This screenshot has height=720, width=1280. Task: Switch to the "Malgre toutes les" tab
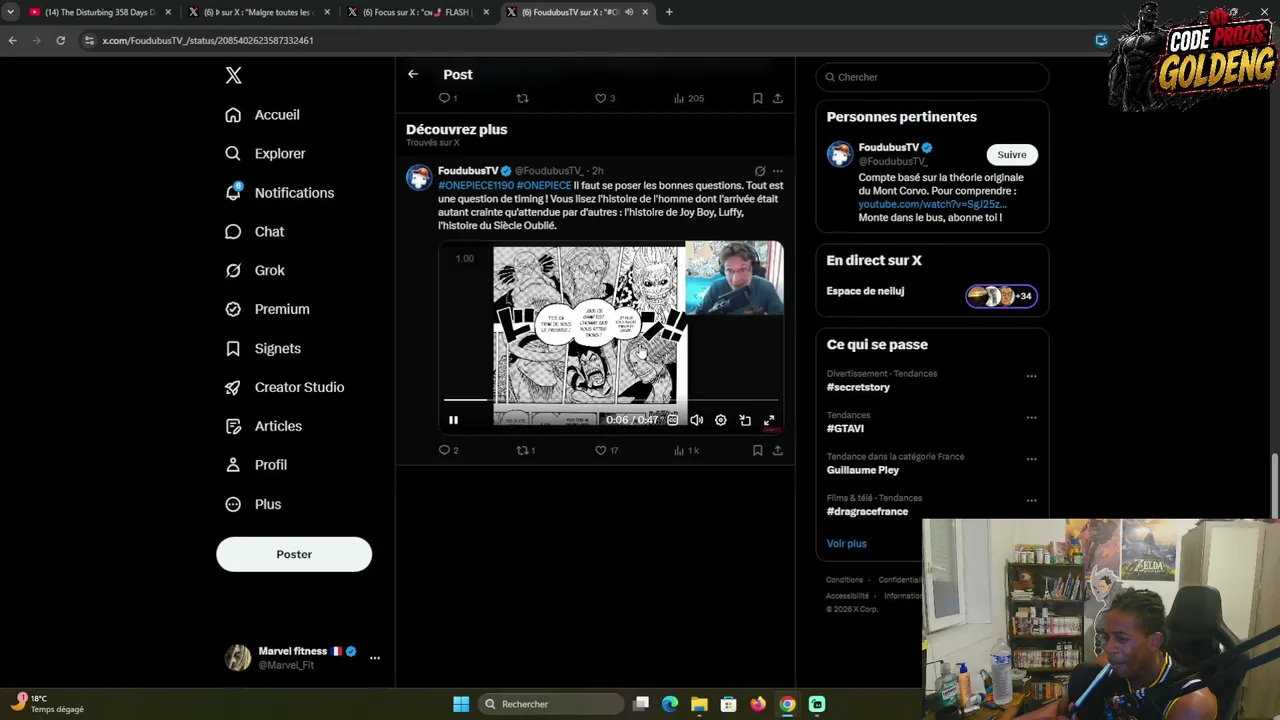pos(258,12)
